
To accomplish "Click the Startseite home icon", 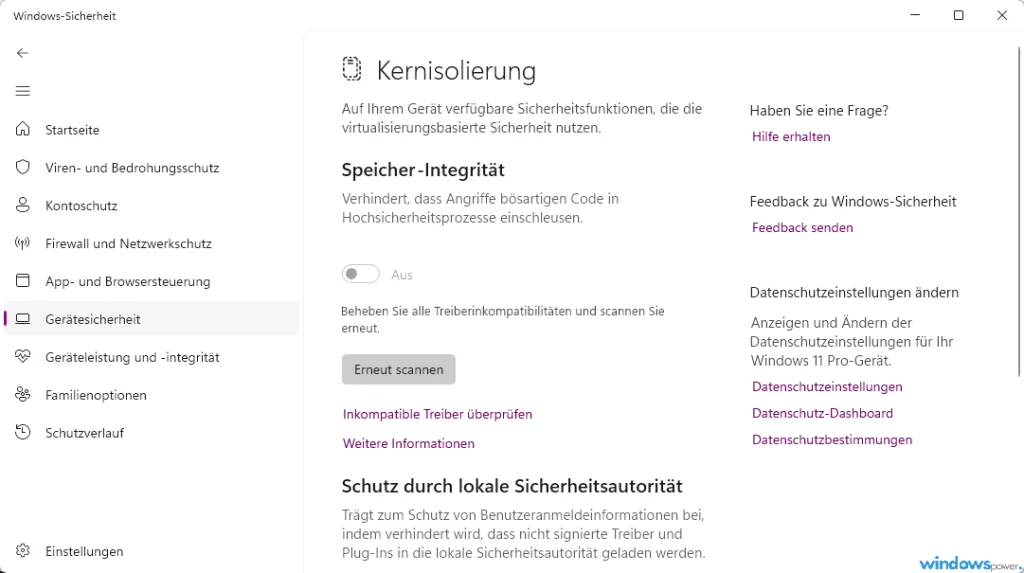I will point(22,129).
